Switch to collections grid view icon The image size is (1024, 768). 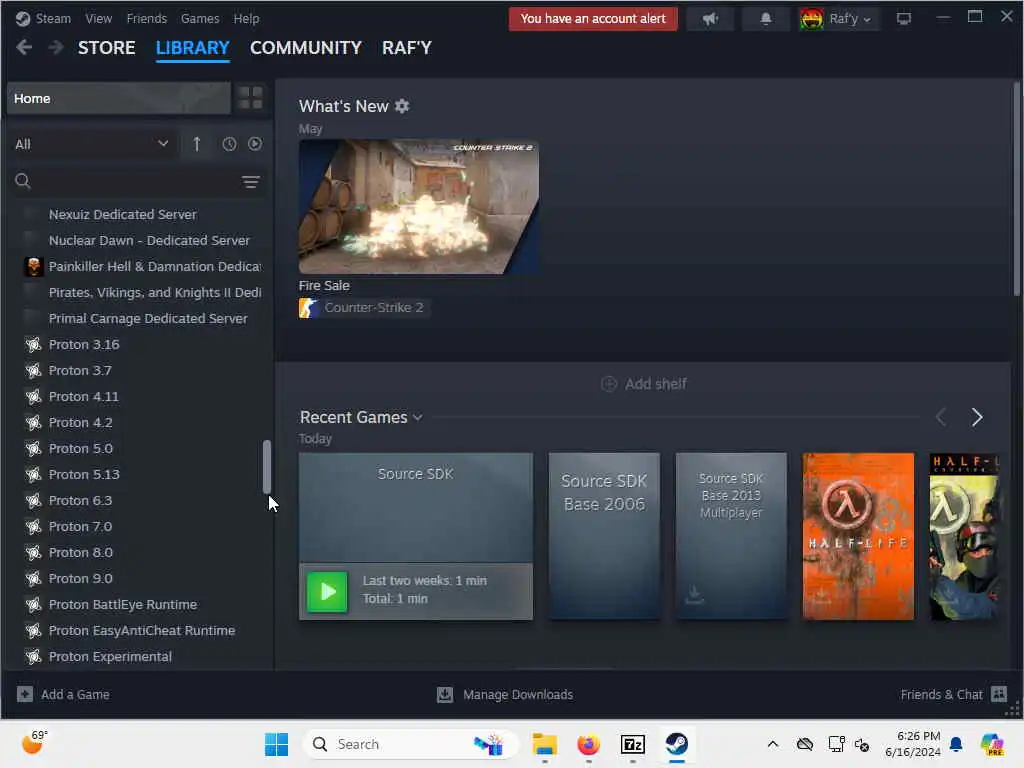point(250,98)
